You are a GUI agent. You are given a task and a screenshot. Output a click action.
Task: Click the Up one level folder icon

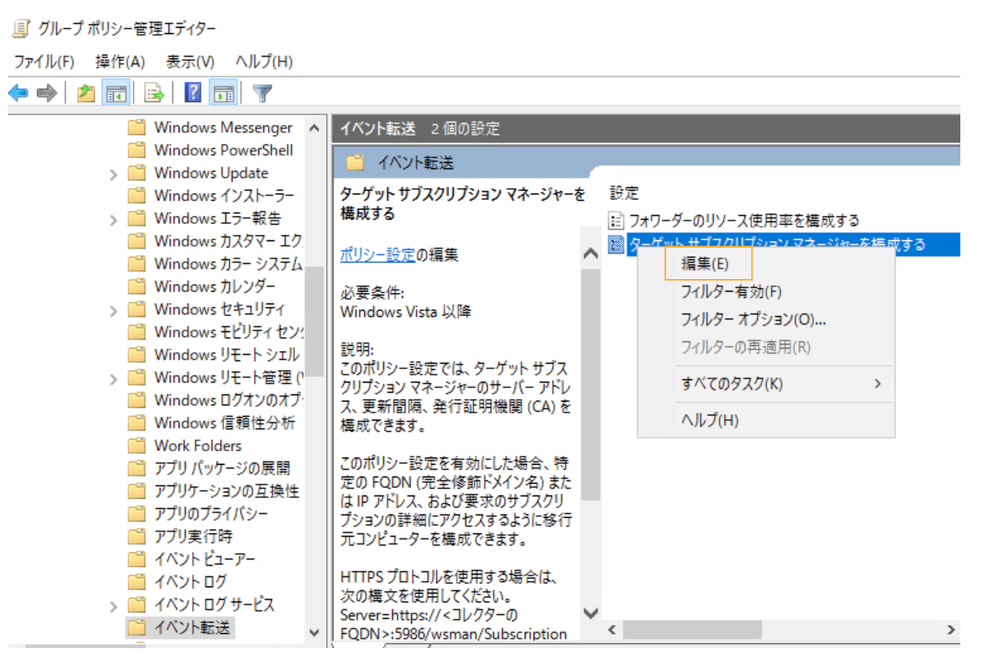(x=87, y=93)
